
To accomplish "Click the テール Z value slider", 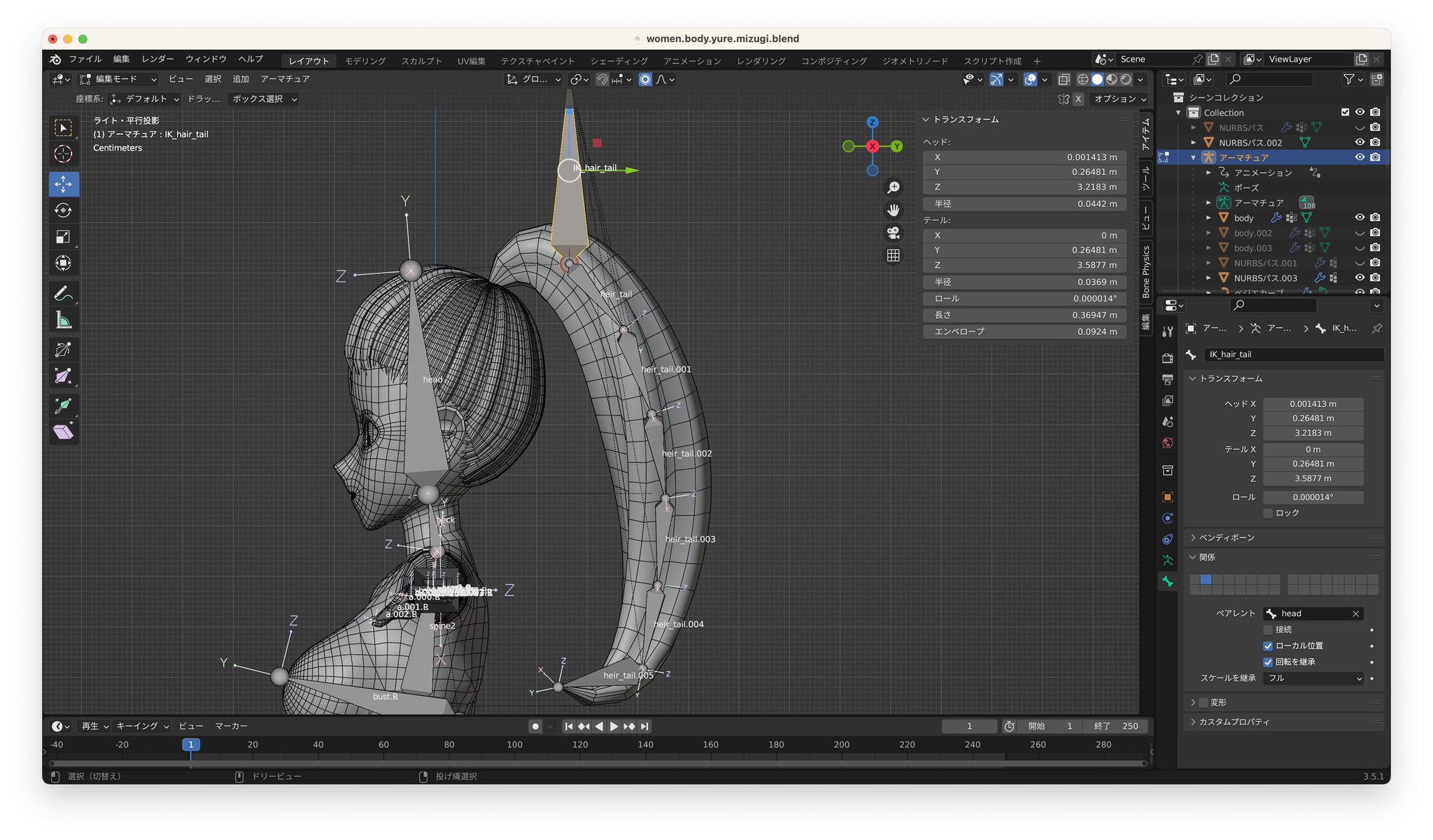I will [x=1313, y=478].
